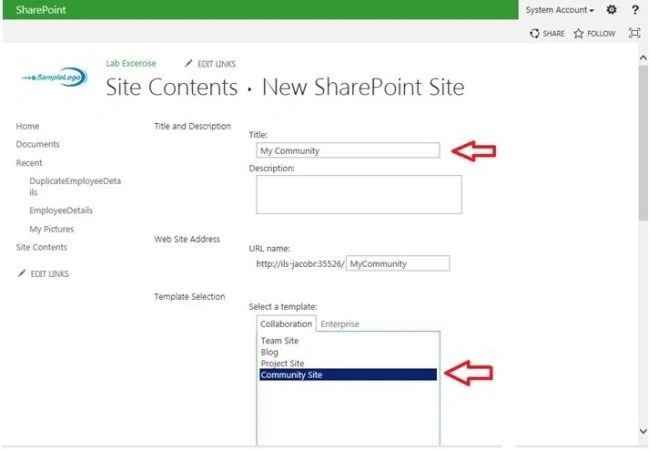Follow this site with star icon
Viewport: 650px width, 451px height.
(579, 33)
